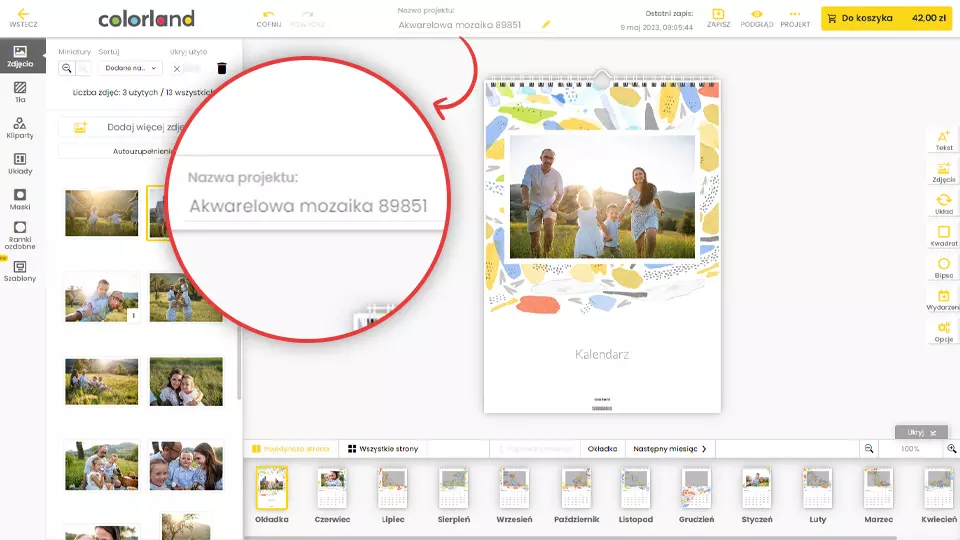This screenshot has height=540, width=960.
Task: Select the Marzec page thumbnail
Action: (878, 488)
